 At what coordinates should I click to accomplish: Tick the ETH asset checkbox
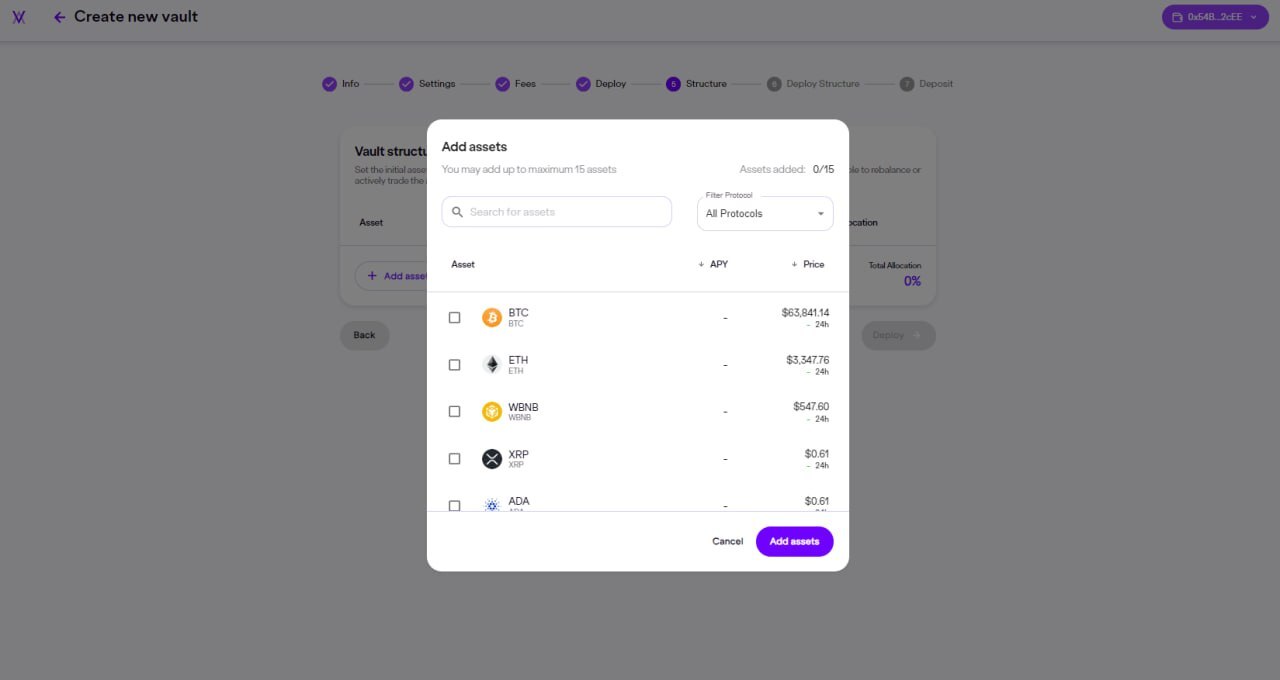(455, 364)
